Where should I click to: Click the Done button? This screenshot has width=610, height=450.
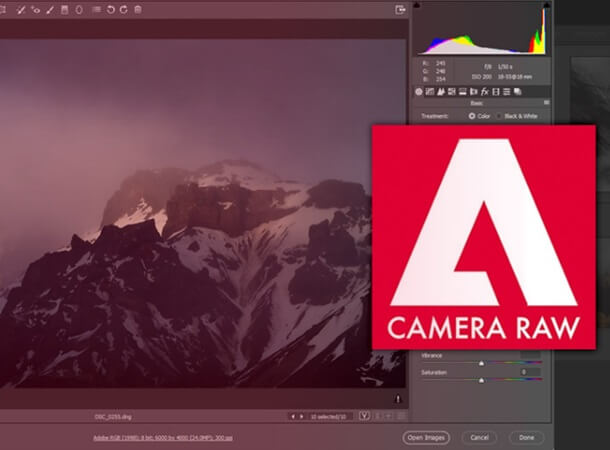coord(526,438)
